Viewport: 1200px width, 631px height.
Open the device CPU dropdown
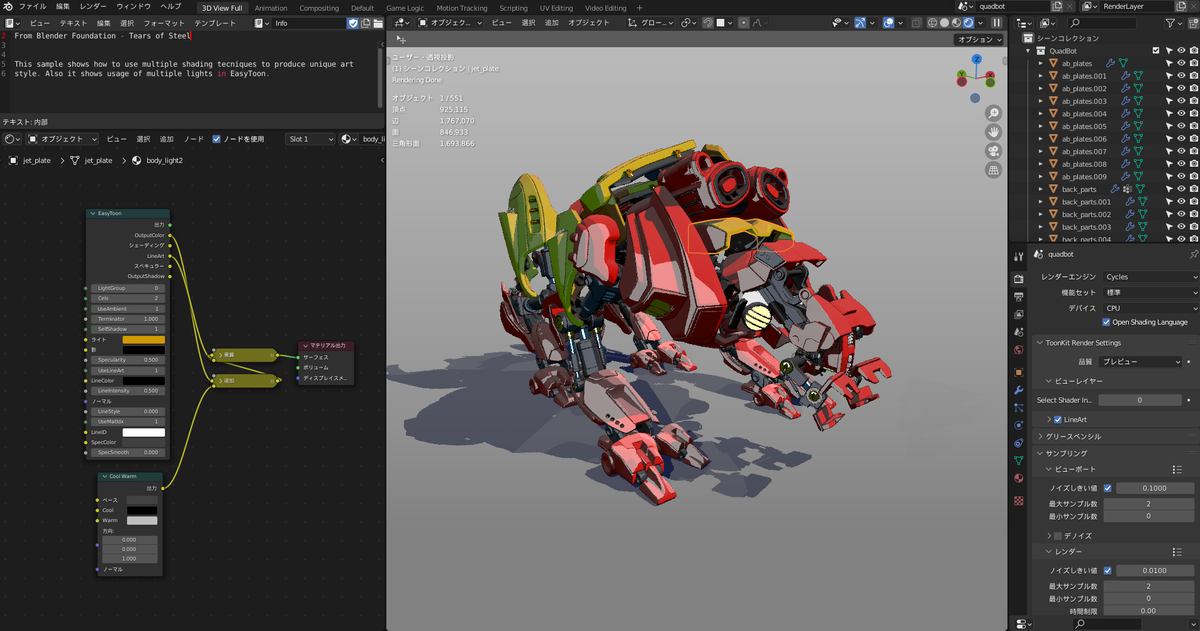pos(1150,308)
